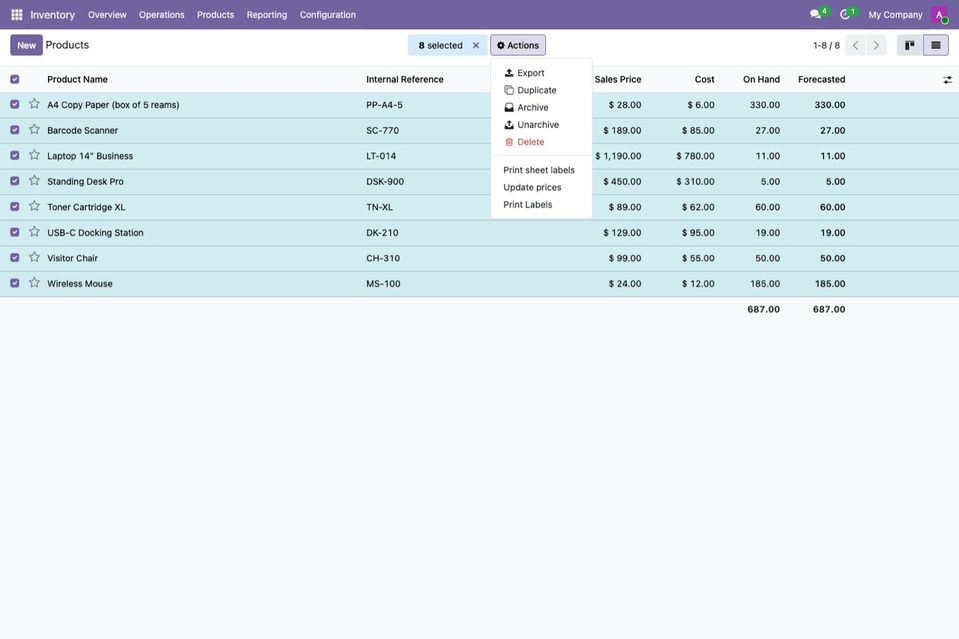Uncheck the Standing Desk Pro checkbox
The width and height of the screenshot is (959, 639).
[x=15, y=181]
